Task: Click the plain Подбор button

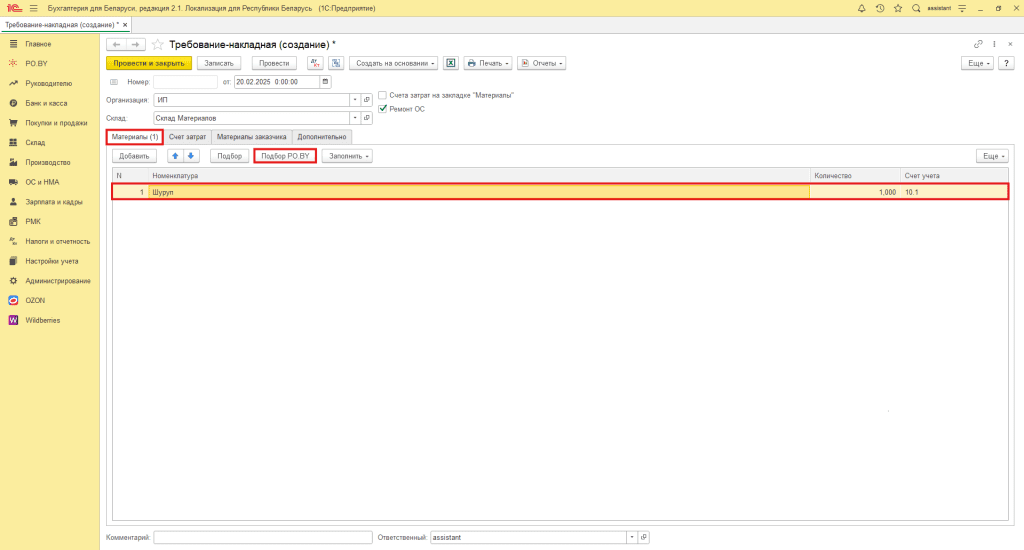Action: click(229, 156)
